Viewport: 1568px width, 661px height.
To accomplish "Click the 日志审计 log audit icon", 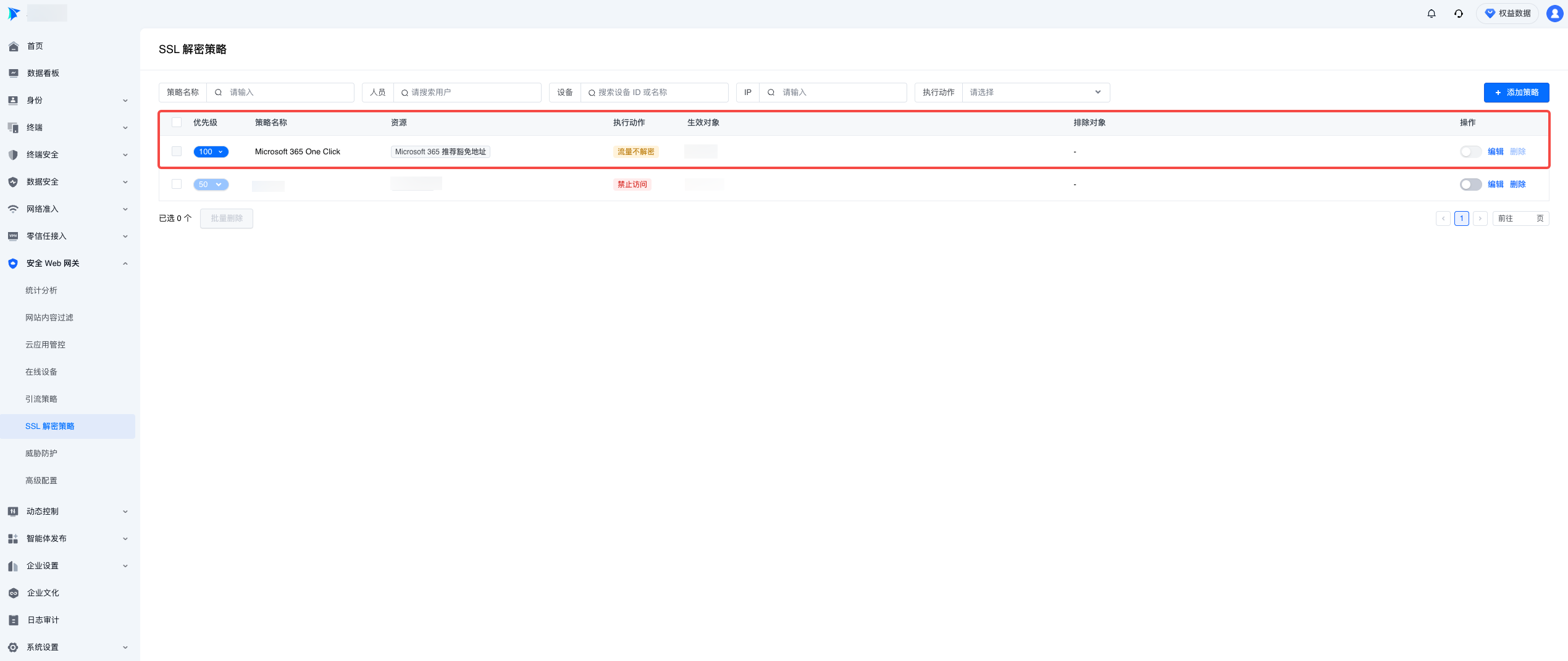I will tap(13, 620).
